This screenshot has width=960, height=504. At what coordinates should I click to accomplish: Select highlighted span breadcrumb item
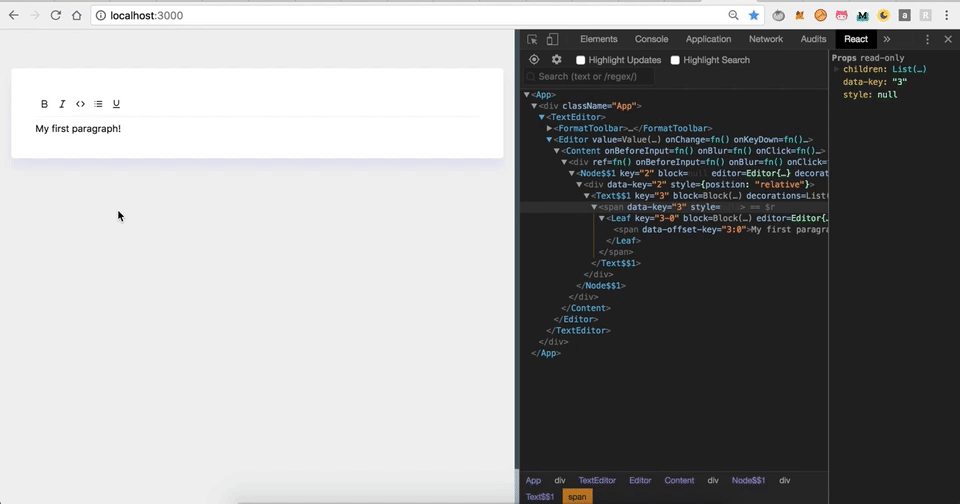[577, 497]
